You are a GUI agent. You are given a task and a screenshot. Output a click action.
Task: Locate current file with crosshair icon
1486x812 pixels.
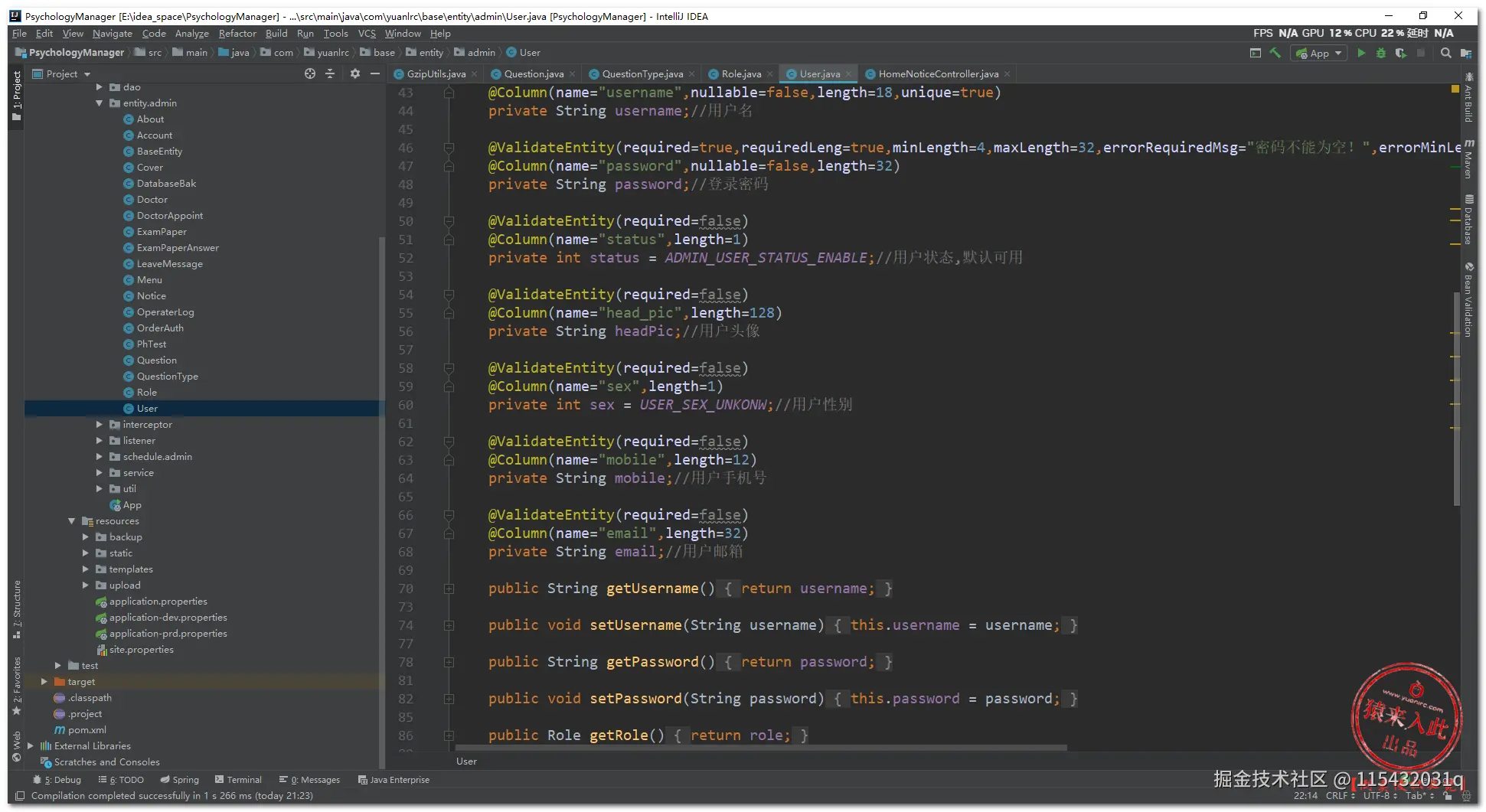tap(310, 73)
